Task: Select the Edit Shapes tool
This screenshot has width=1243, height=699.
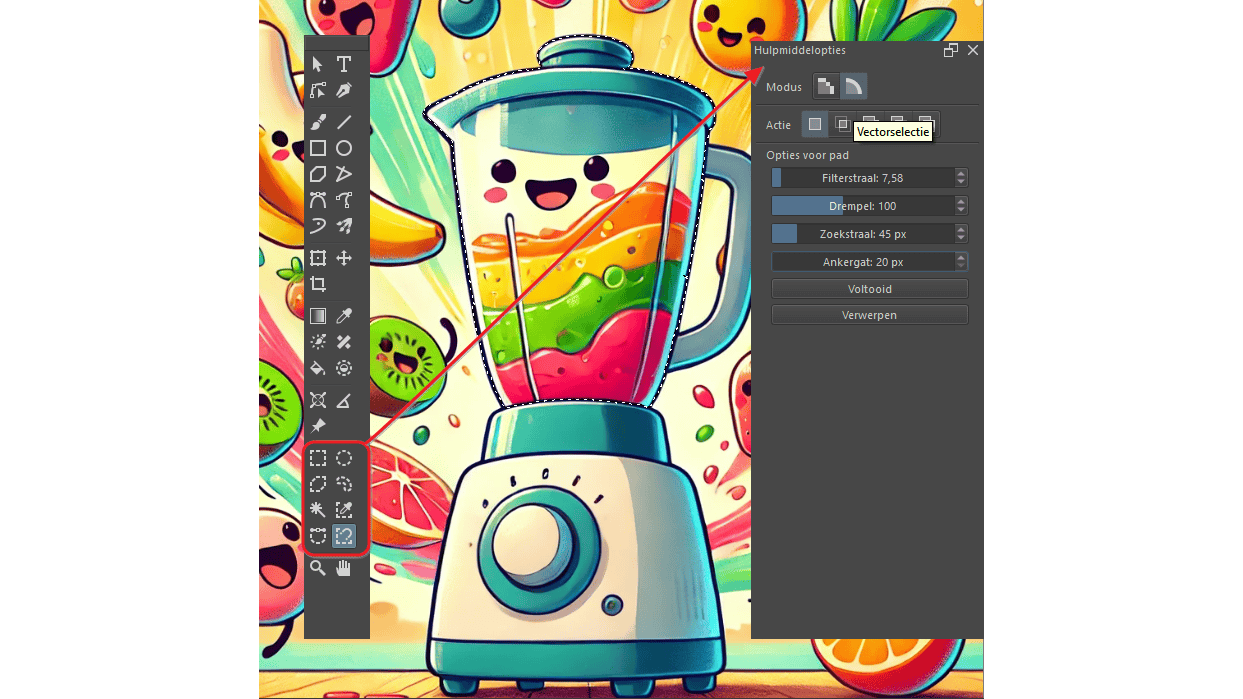Action: [x=318, y=90]
